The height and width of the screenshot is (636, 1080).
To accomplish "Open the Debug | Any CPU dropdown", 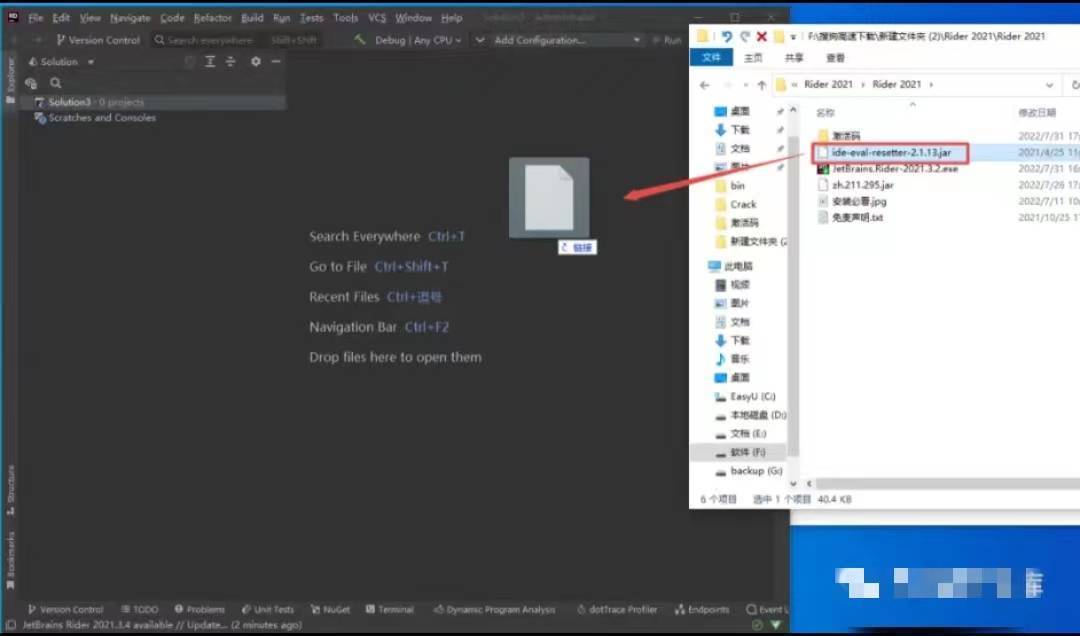I will click(417, 40).
